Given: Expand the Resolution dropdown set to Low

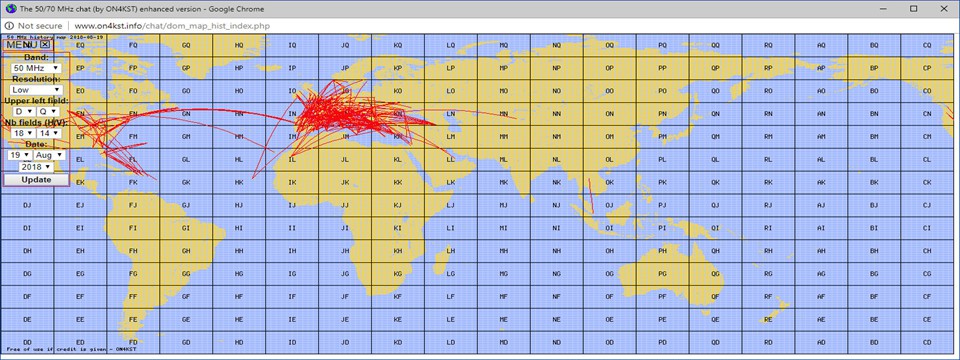Looking at the screenshot, I should coord(37,89).
